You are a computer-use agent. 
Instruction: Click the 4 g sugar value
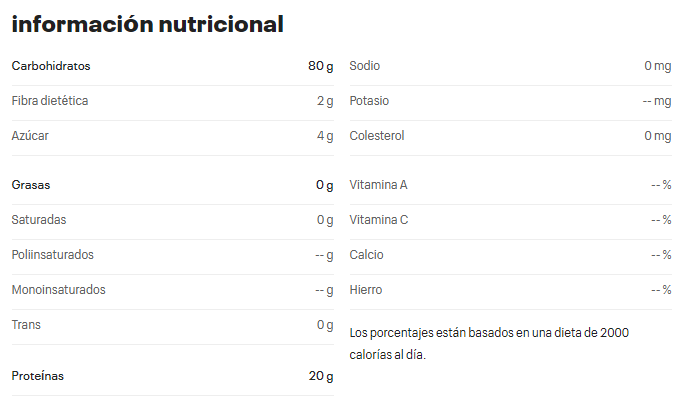(x=325, y=136)
